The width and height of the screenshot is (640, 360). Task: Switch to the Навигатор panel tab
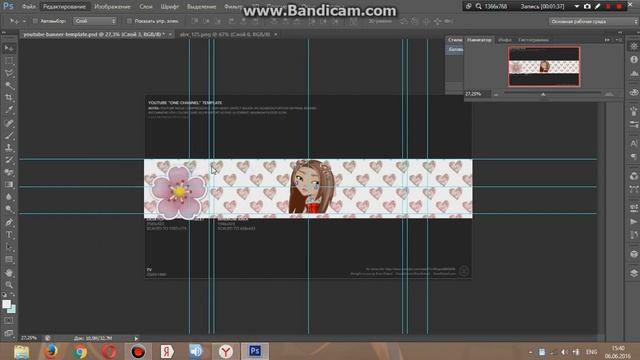pyautogui.click(x=479, y=40)
